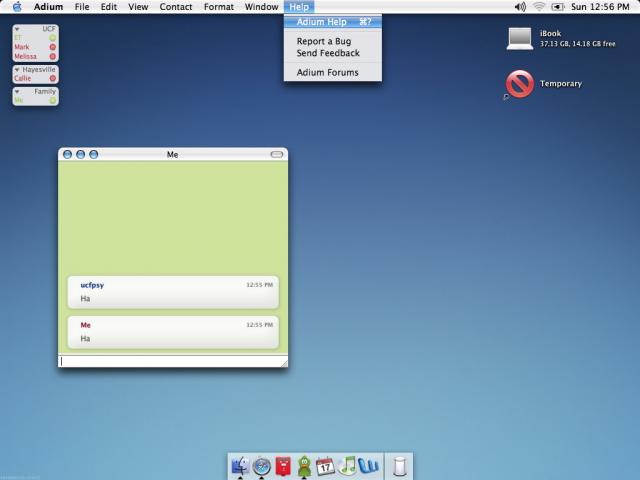Select contact Callie under Hayesville
The width and height of the screenshot is (640, 480).
click(22, 78)
